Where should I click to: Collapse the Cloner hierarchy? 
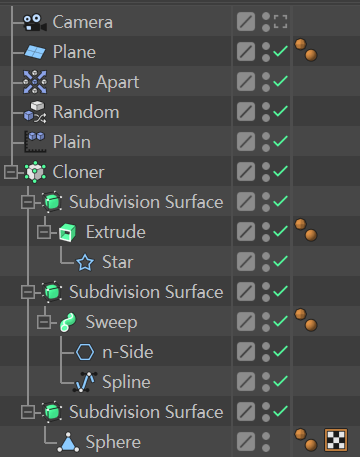[11, 172]
